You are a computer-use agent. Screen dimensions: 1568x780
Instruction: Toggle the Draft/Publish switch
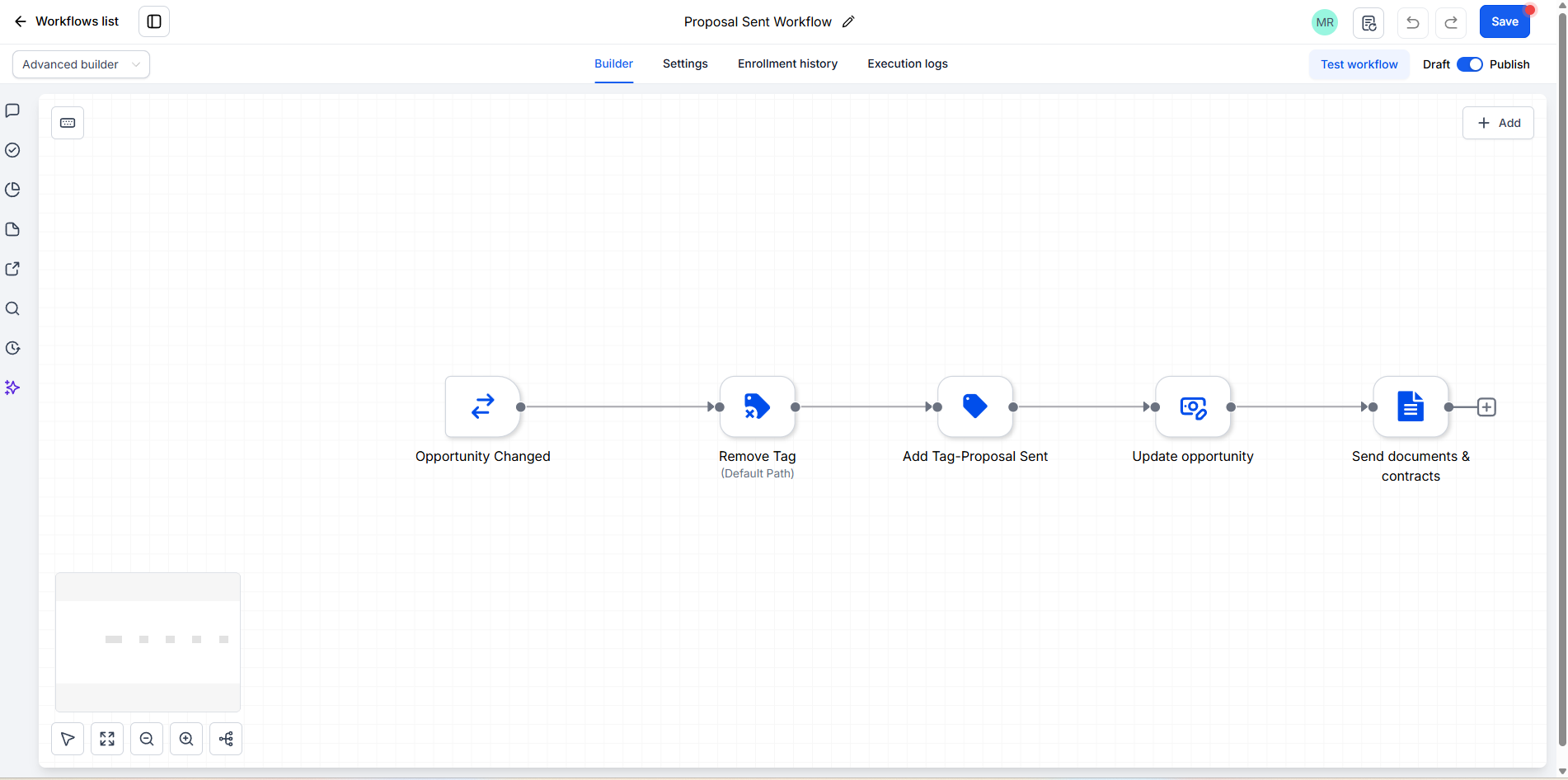coord(1470,64)
